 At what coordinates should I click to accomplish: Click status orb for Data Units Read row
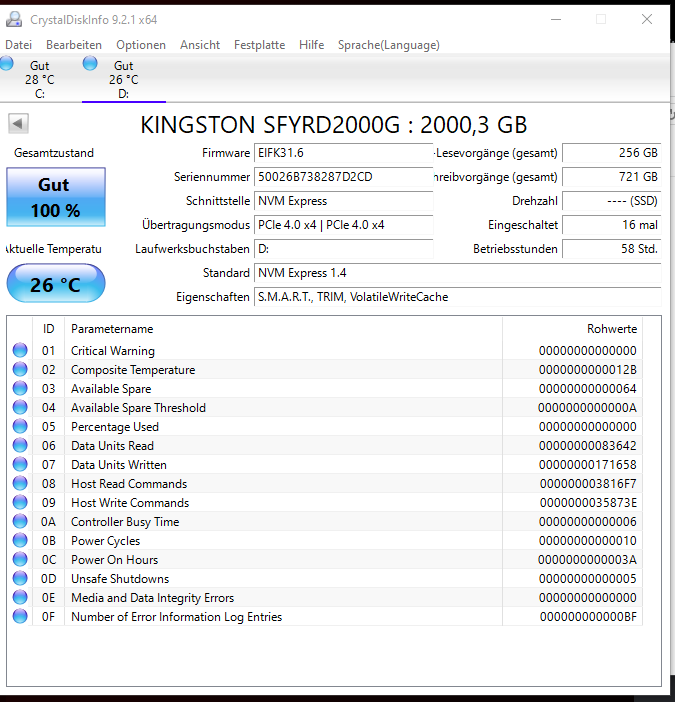pyautogui.click(x=20, y=445)
